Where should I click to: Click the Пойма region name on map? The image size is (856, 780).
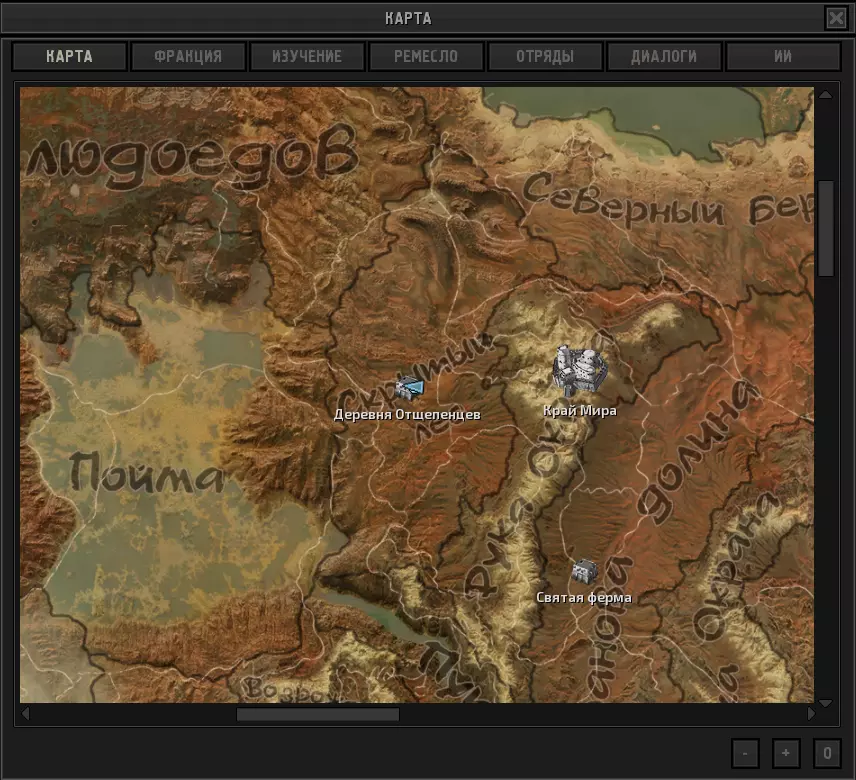[146, 472]
